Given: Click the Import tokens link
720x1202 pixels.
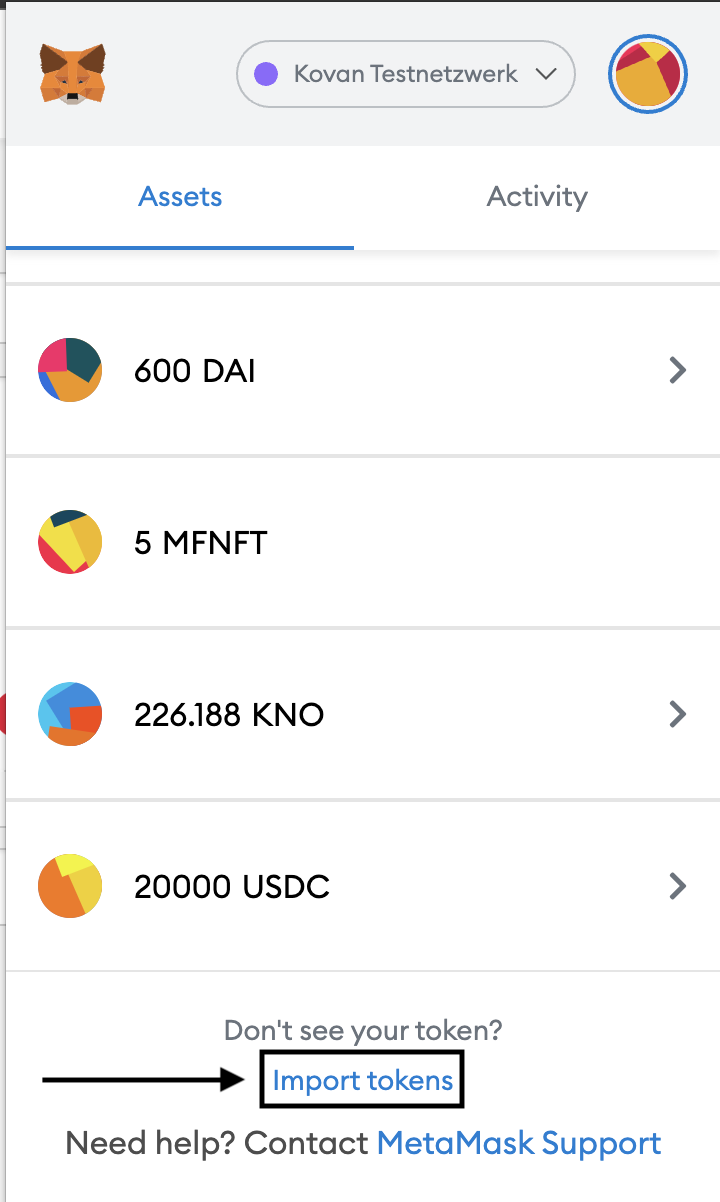Looking at the screenshot, I should pyautogui.click(x=362, y=1080).
